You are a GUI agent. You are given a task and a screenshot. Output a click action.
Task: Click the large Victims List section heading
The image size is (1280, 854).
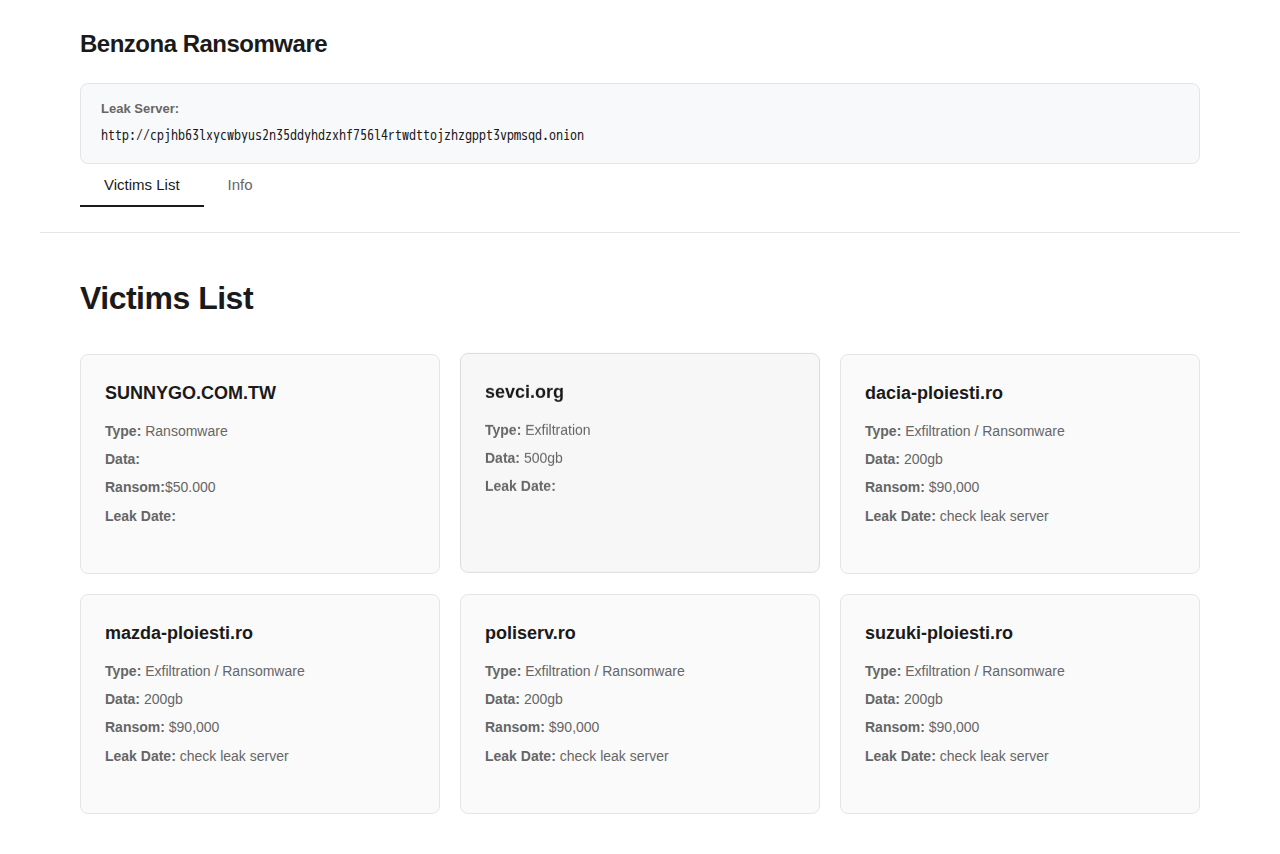click(x=167, y=298)
